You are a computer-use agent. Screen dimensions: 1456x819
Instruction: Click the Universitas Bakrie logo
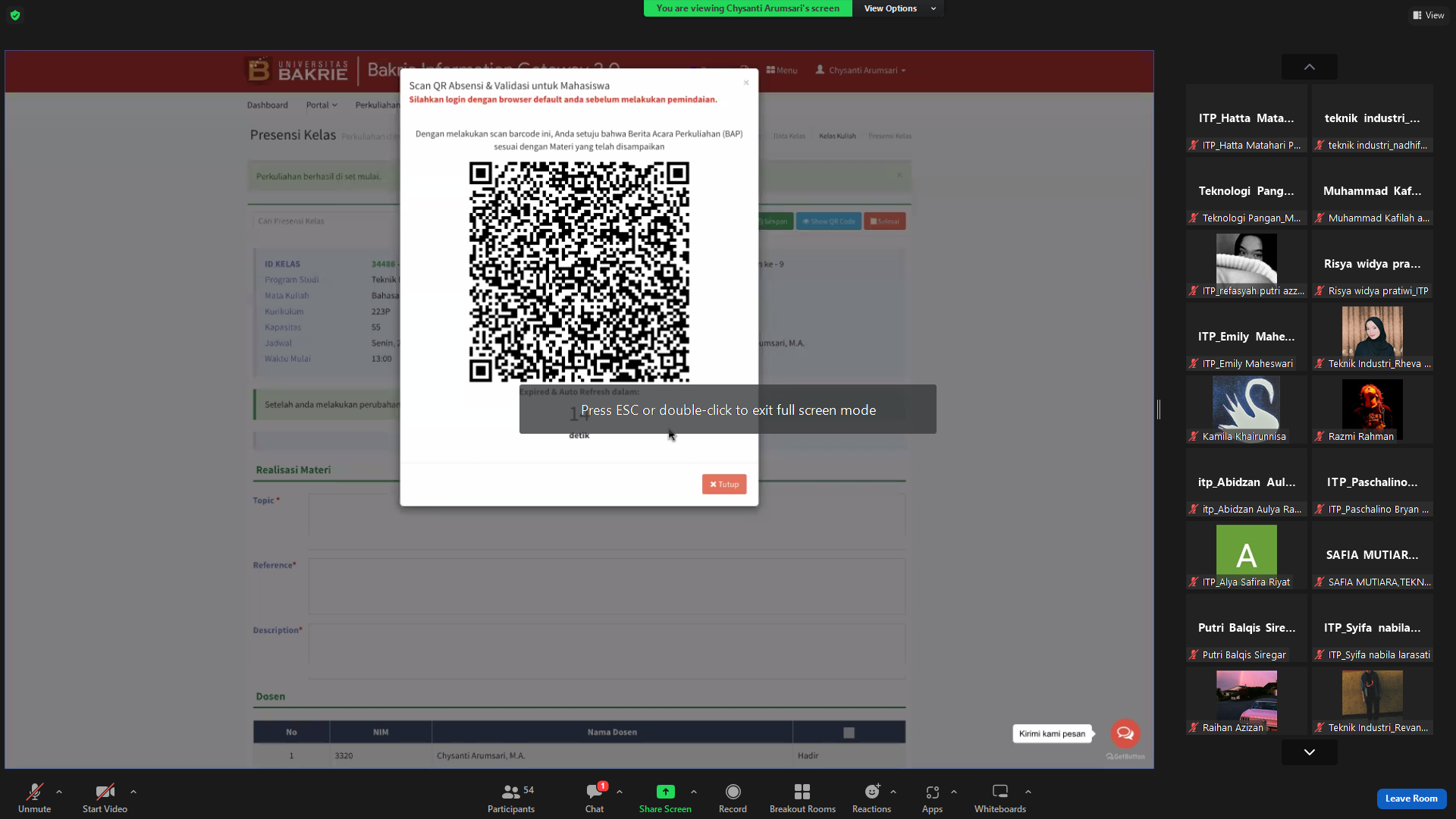297,70
